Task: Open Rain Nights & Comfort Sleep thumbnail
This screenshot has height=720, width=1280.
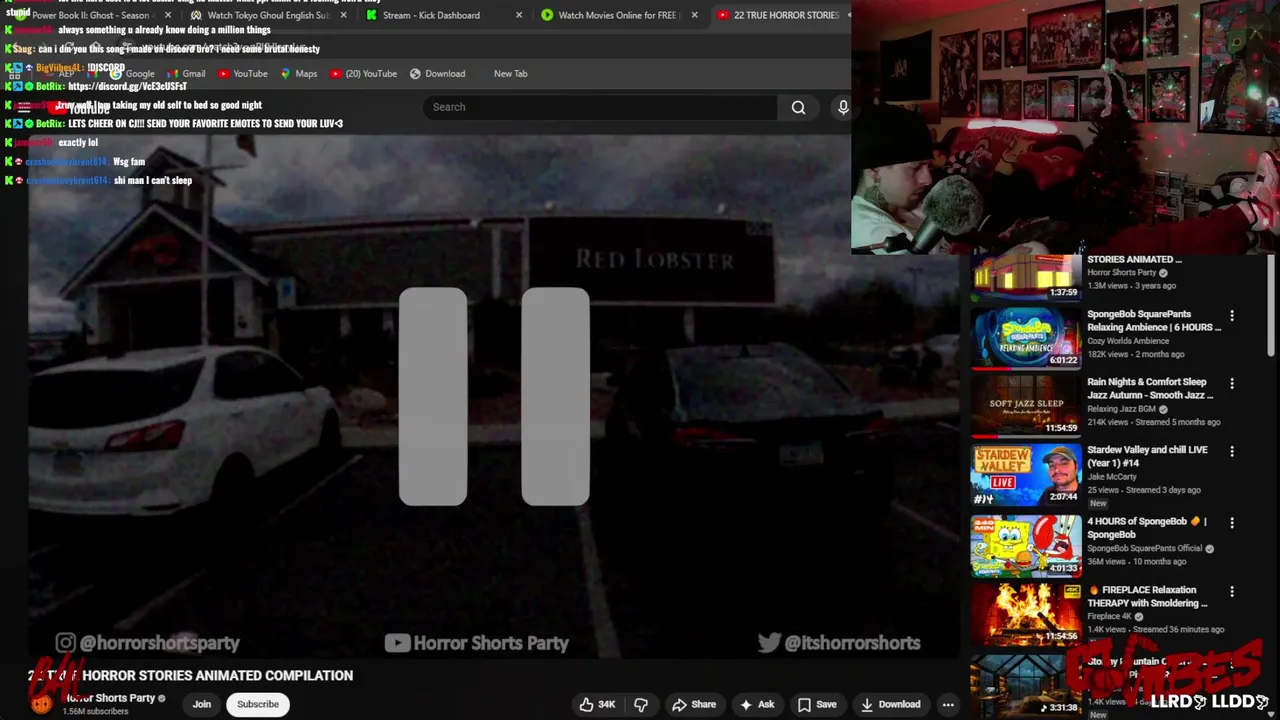Action: click(x=1026, y=406)
